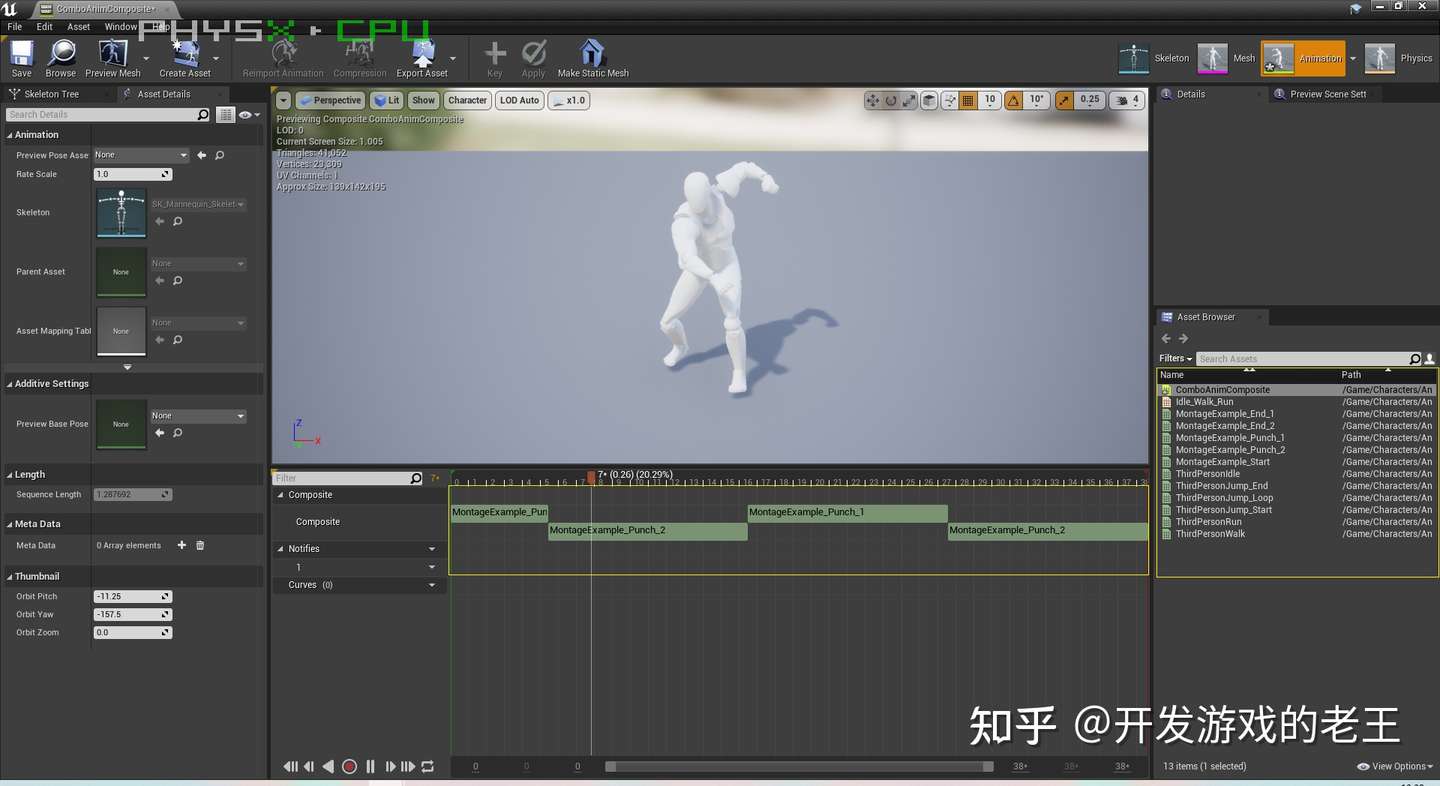Image resolution: width=1440 pixels, height=786 pixels.
Task: Add a Meta Data array element
Action: [x=181, y=545]
